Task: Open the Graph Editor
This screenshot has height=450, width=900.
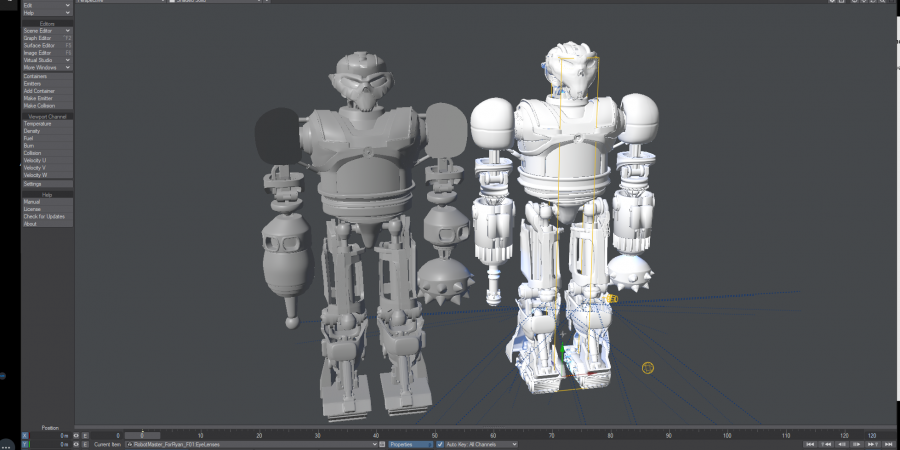Action: (x=47, y=38)
